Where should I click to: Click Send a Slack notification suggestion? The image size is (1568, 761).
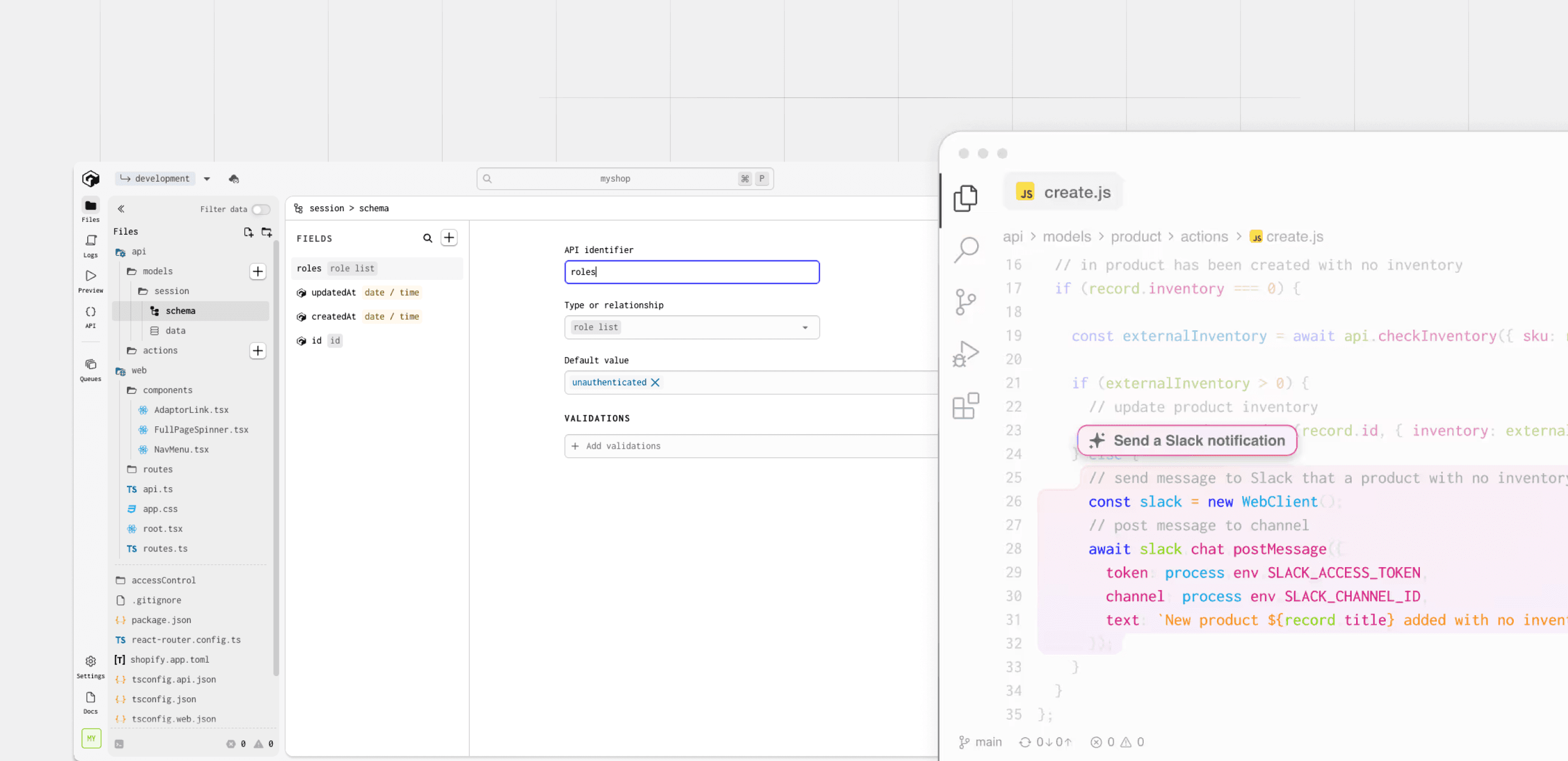click(x=1186, y=440)
